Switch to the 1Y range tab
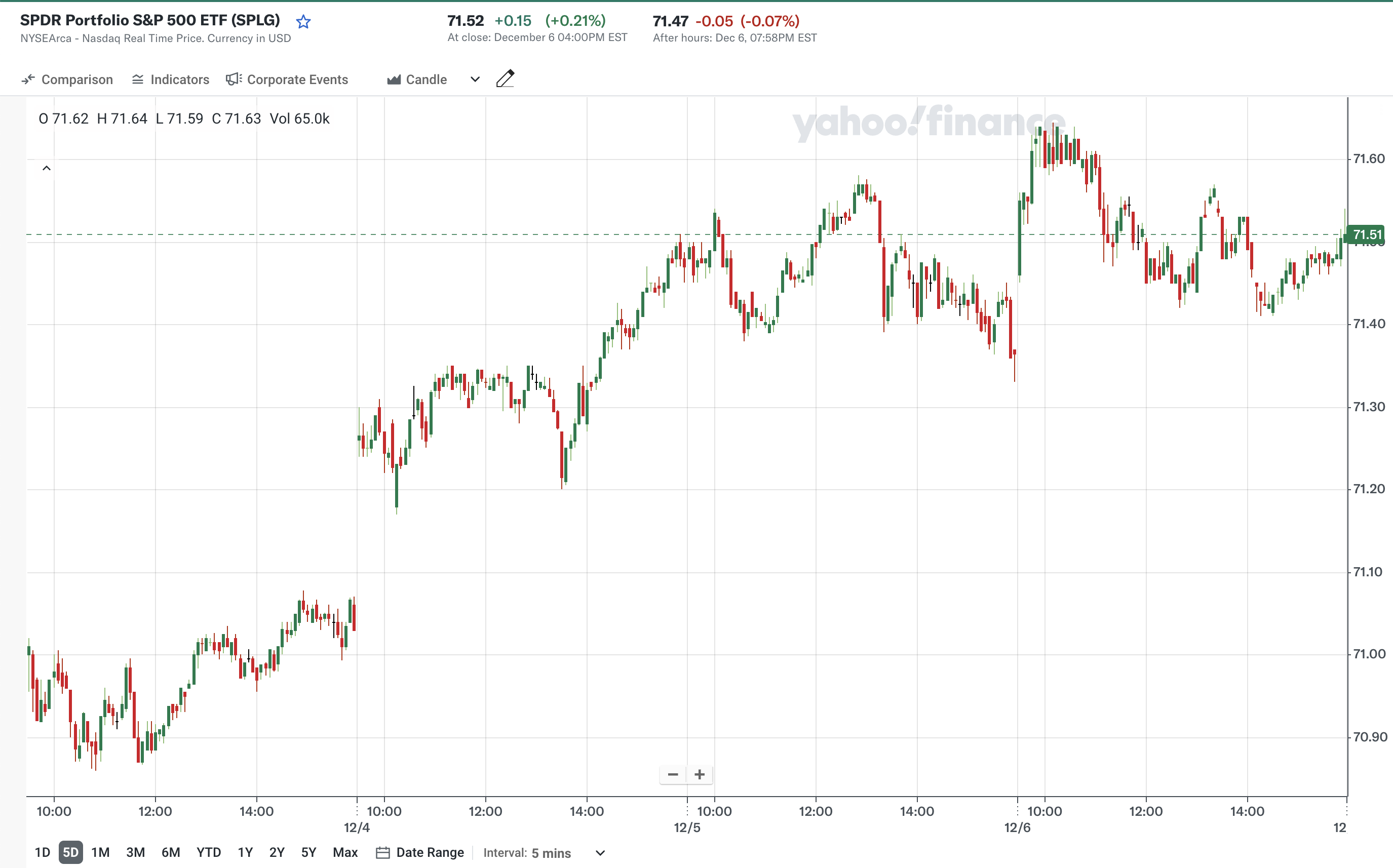Screen dimensions: 1393x868 click(x=245, y=852)
